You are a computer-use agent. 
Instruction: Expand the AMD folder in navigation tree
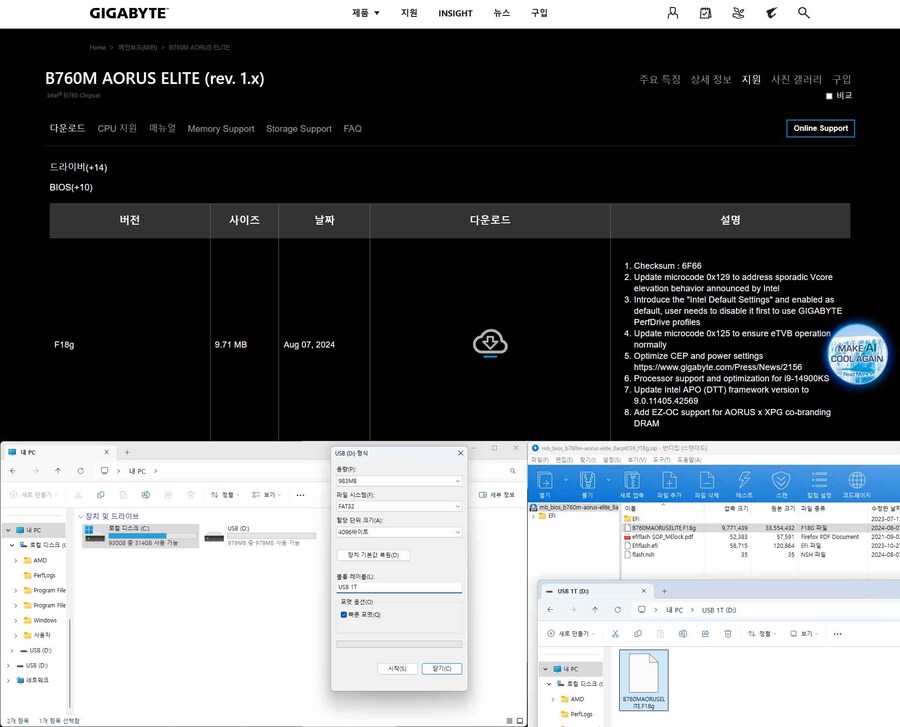click(17, 560)
